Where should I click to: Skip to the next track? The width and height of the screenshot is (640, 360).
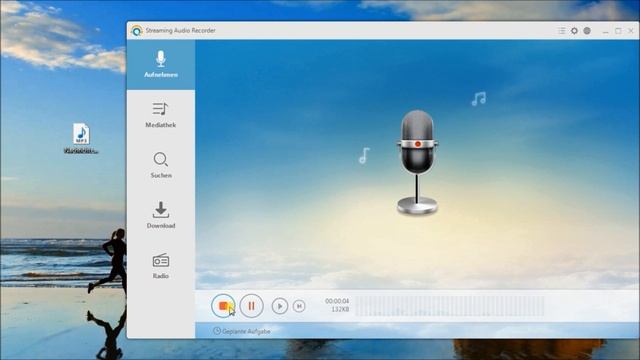coord(299,306)
